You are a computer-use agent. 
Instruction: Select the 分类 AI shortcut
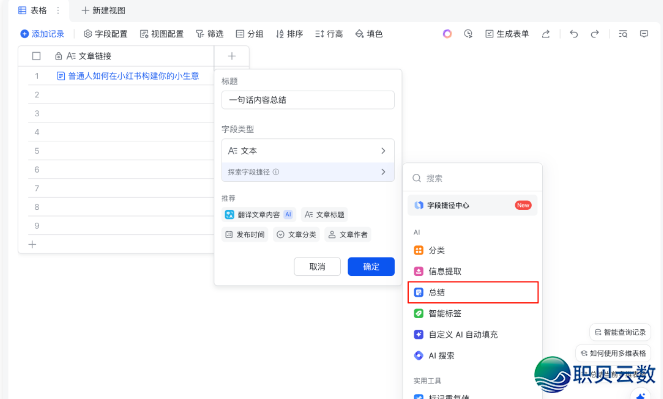point(472,250)
